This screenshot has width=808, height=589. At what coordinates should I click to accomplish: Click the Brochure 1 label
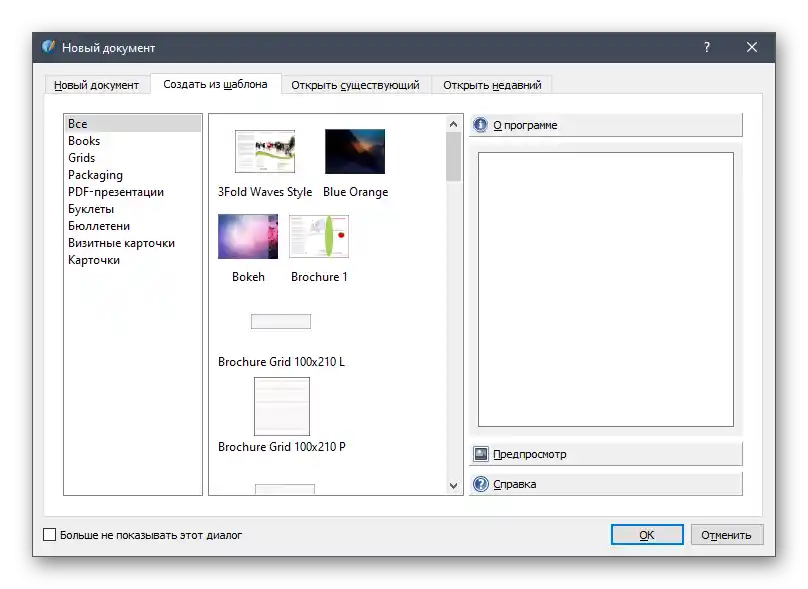coord(319,277)
